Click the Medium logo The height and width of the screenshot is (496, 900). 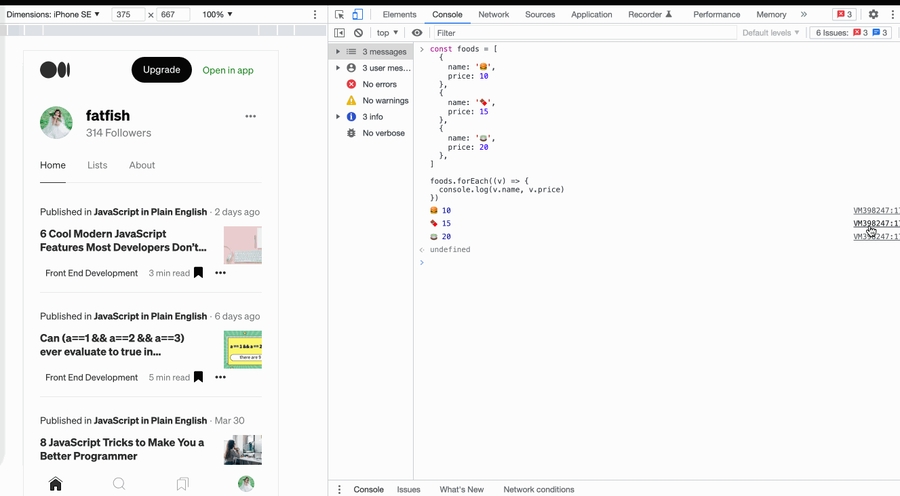coord(55,70)
